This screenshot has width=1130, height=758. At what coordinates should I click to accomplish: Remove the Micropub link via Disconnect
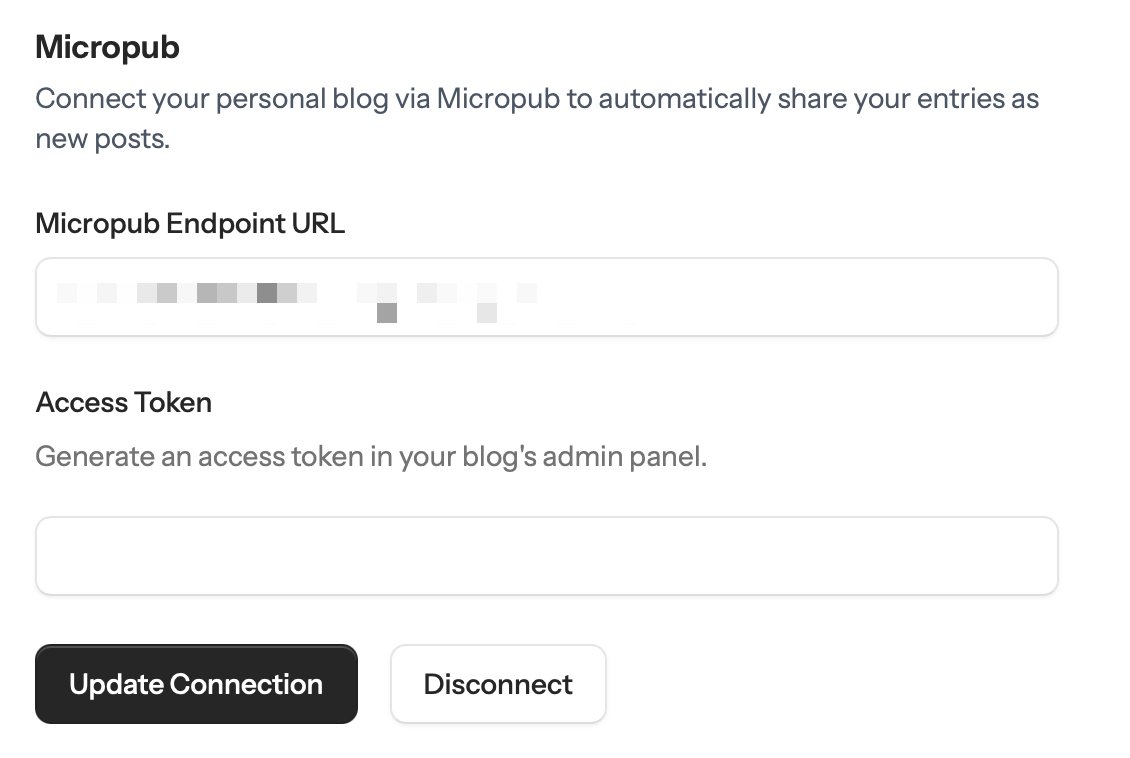[x=498, y=684]
